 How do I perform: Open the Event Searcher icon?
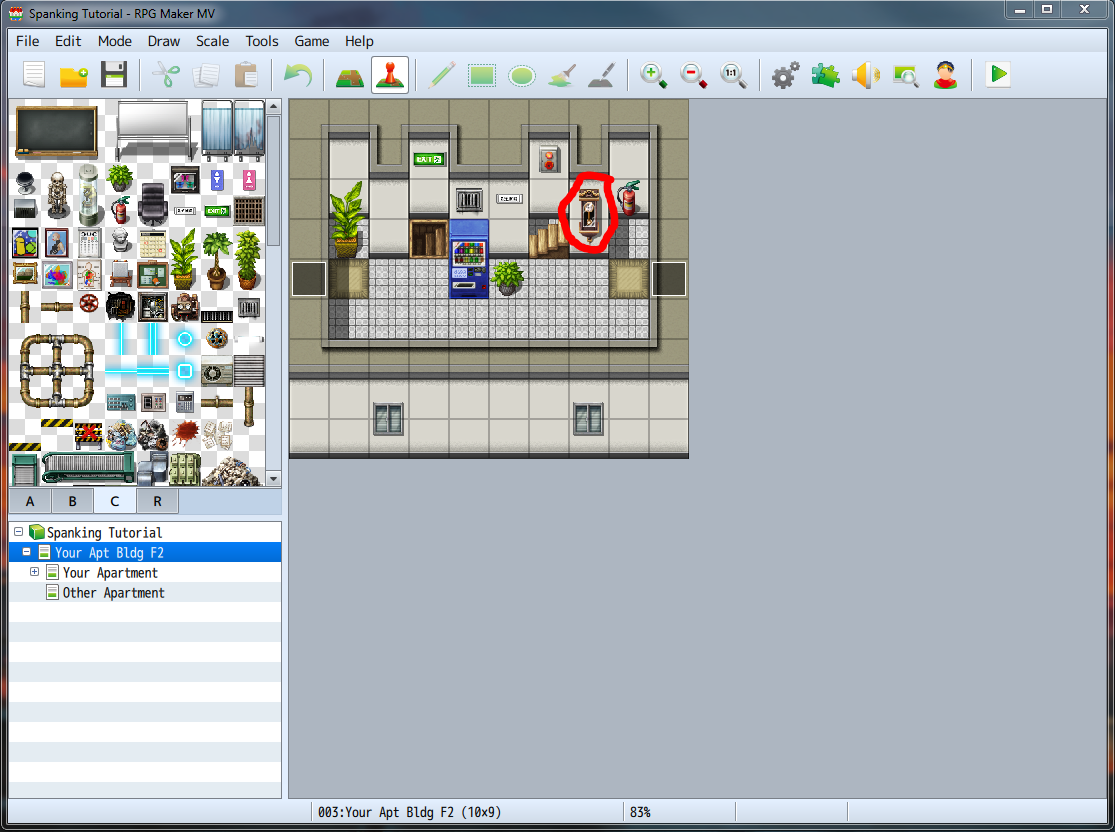[905, 75]
